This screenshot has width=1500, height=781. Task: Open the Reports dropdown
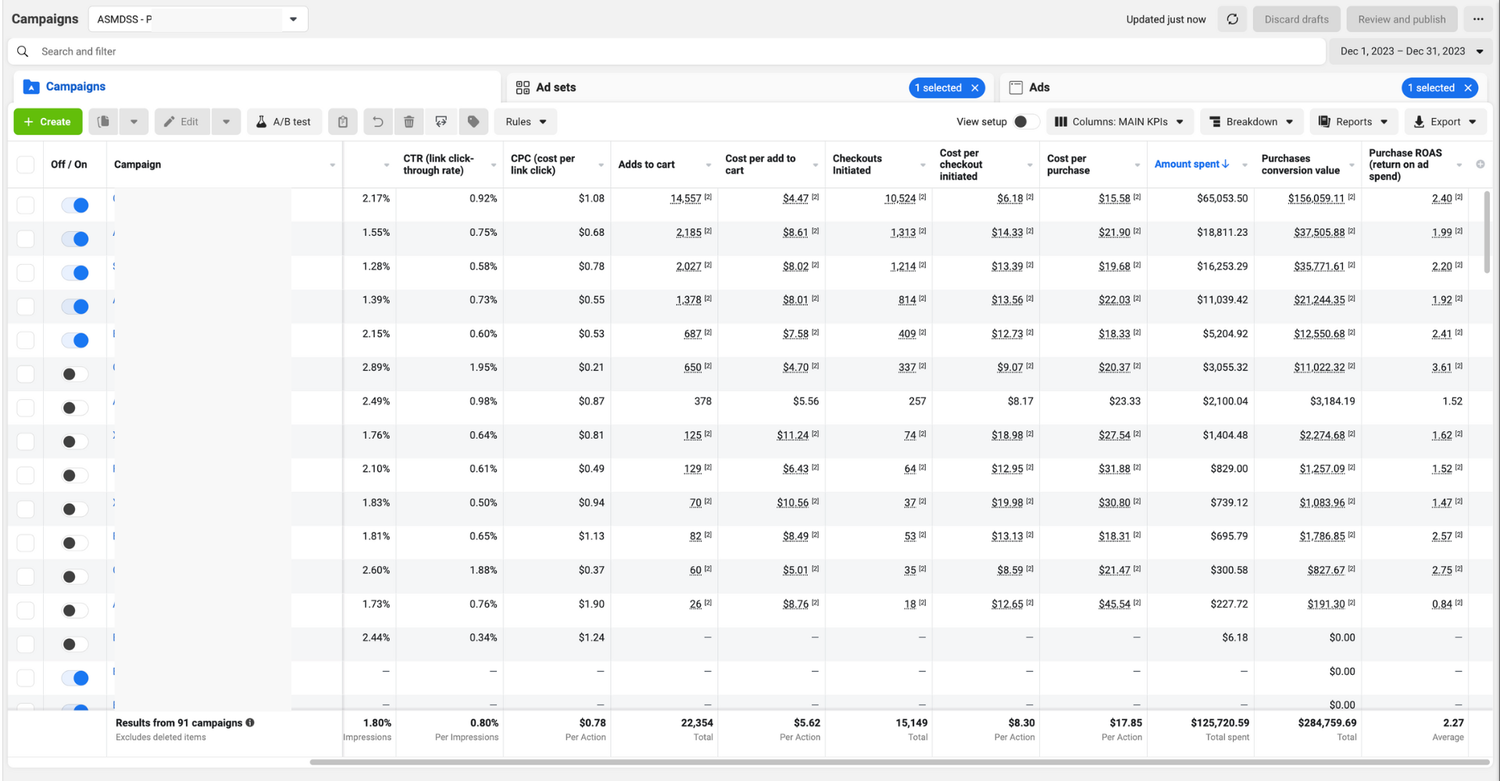click(x=1353, y=122)
